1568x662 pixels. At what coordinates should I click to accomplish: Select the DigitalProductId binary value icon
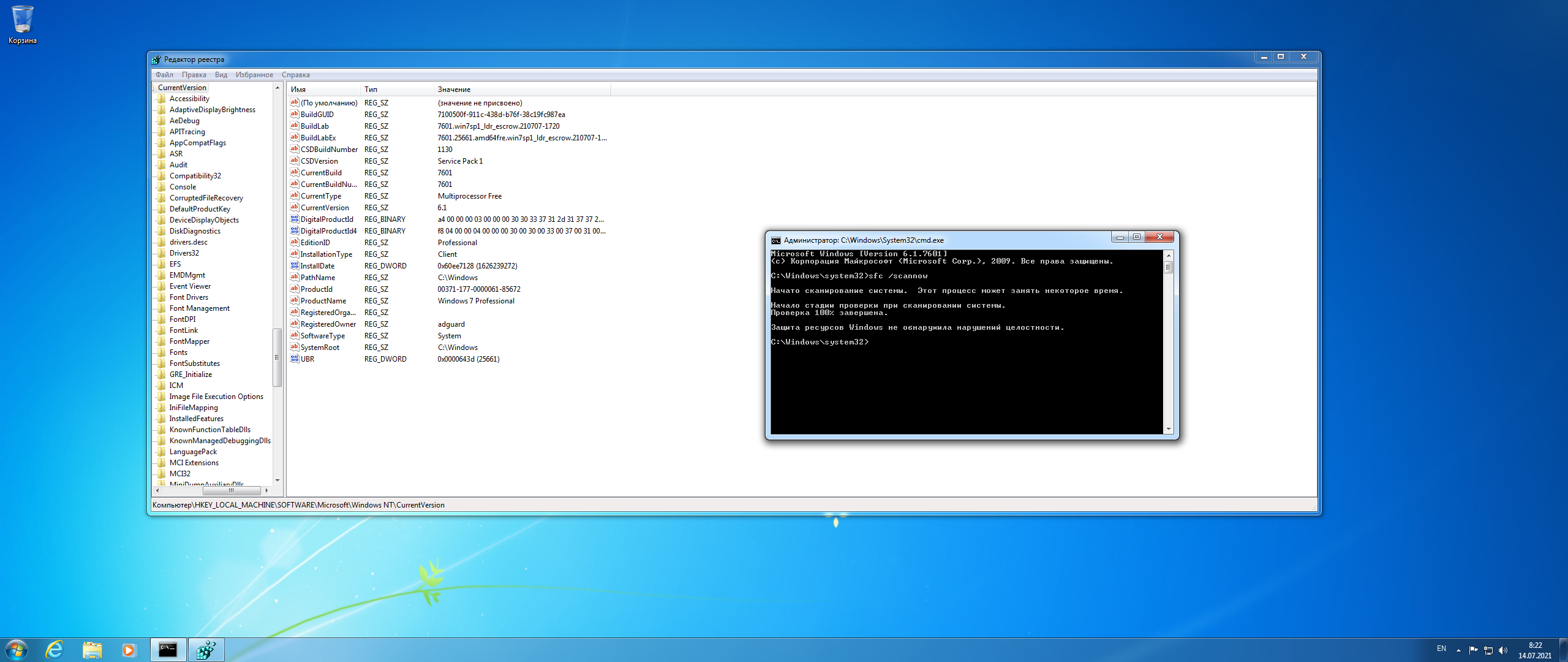point(294,219)
